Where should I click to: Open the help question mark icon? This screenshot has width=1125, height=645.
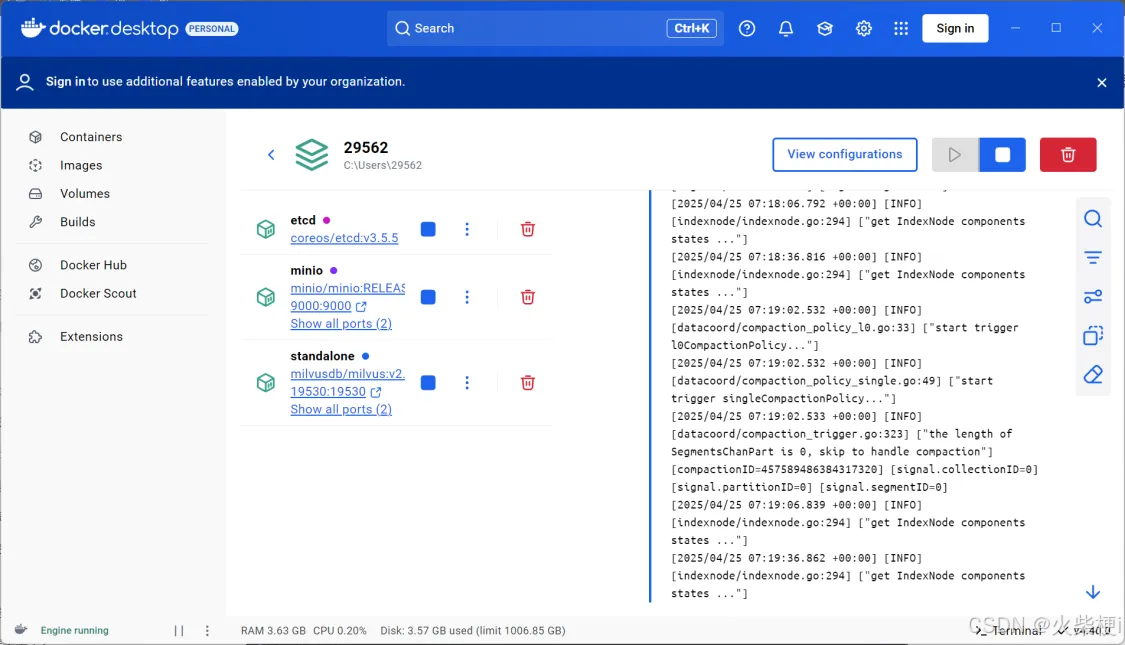pos(747,28)
